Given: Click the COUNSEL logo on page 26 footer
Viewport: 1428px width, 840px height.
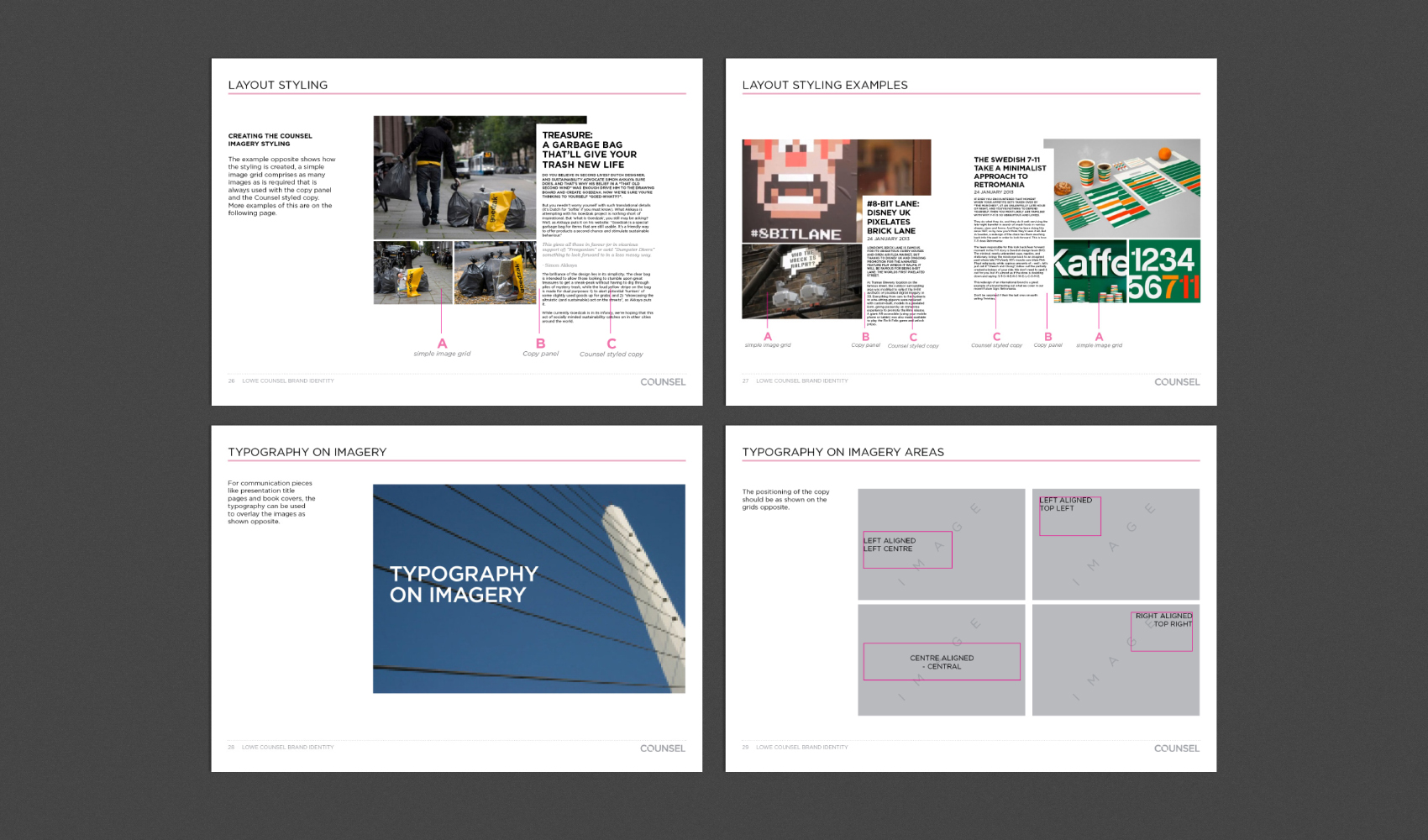Looking at the screenshot, I should 663,381.
